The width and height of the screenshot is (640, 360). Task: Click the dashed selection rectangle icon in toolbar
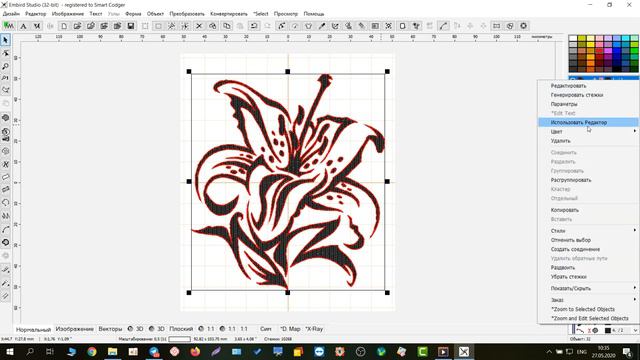pyautogui.click(x=145, y=26)
